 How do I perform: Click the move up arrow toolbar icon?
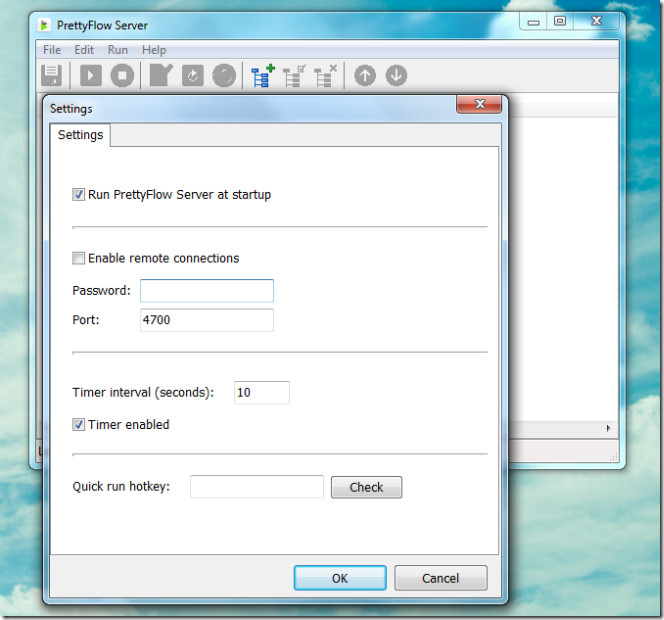(365, 75)
